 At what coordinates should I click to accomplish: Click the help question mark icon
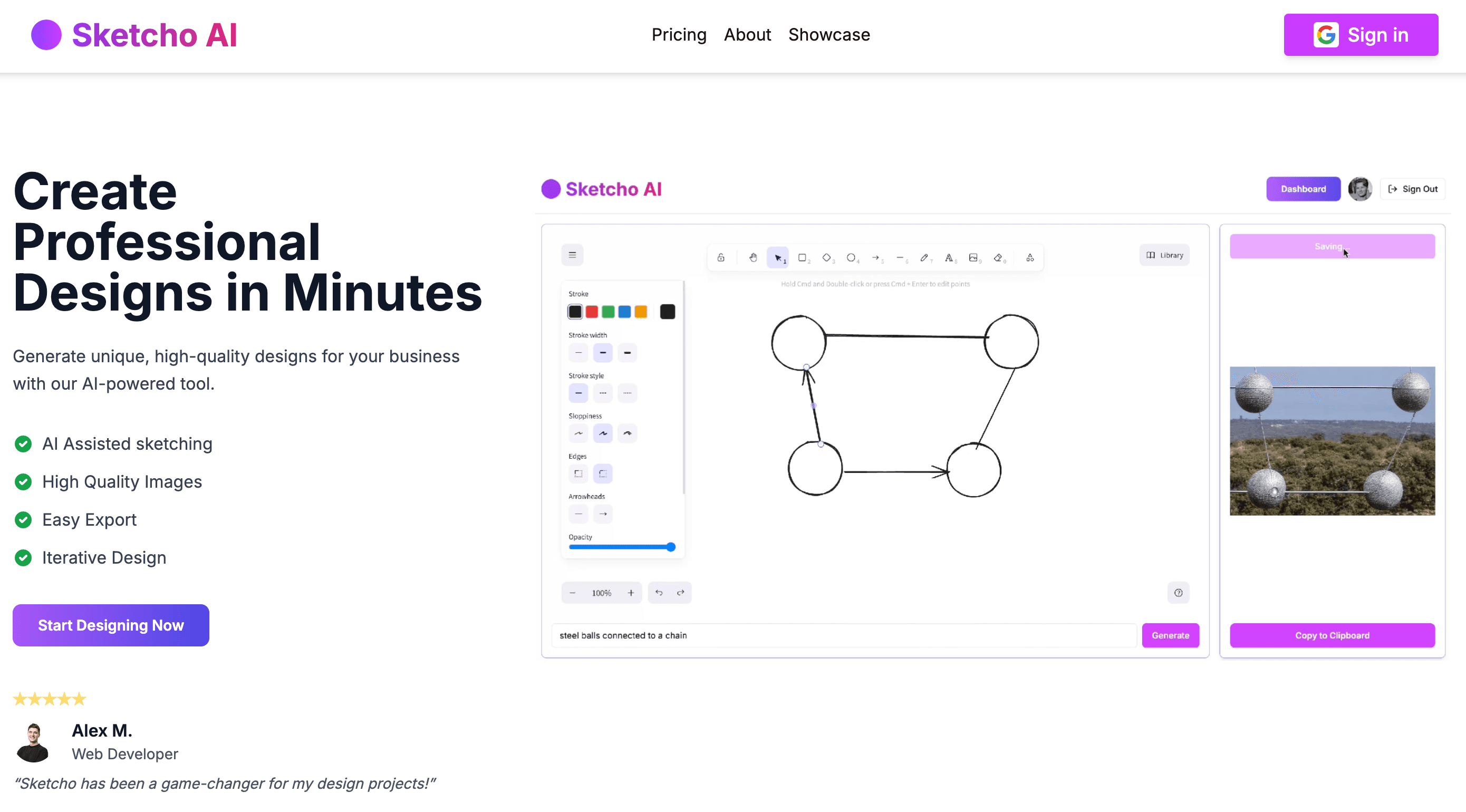pos(1178,593)
